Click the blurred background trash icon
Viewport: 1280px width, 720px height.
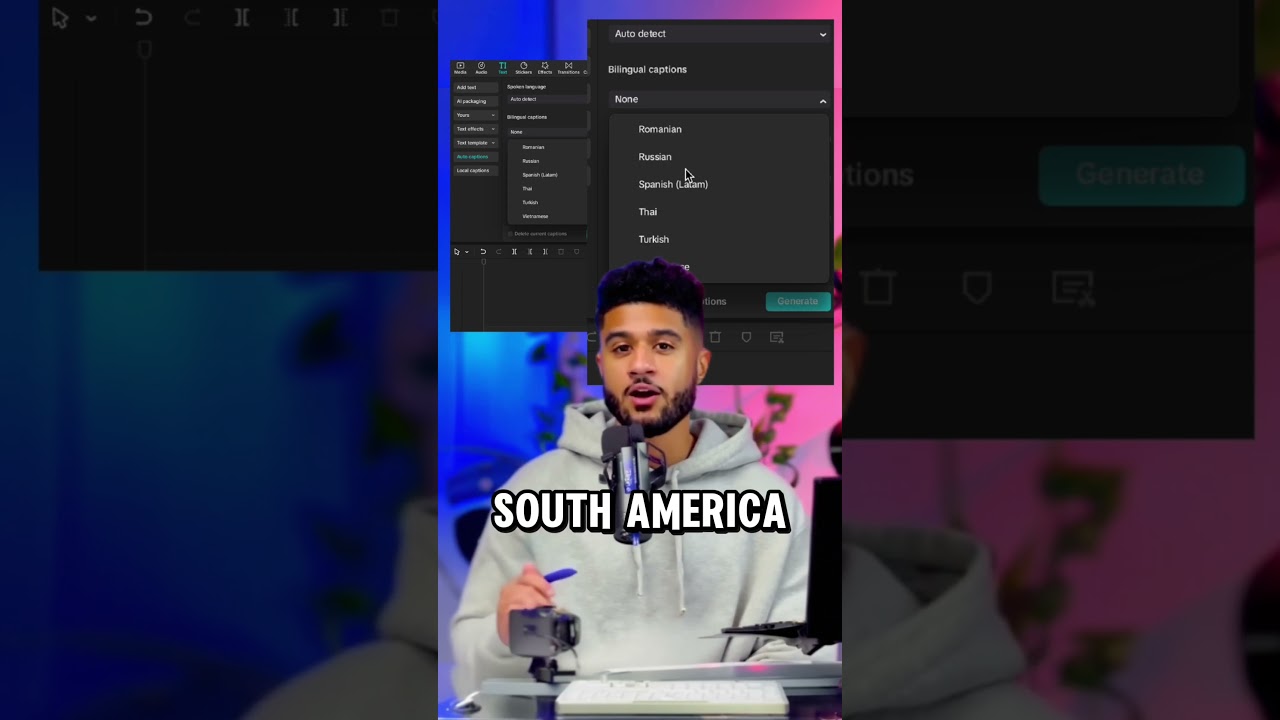point(878,289)
